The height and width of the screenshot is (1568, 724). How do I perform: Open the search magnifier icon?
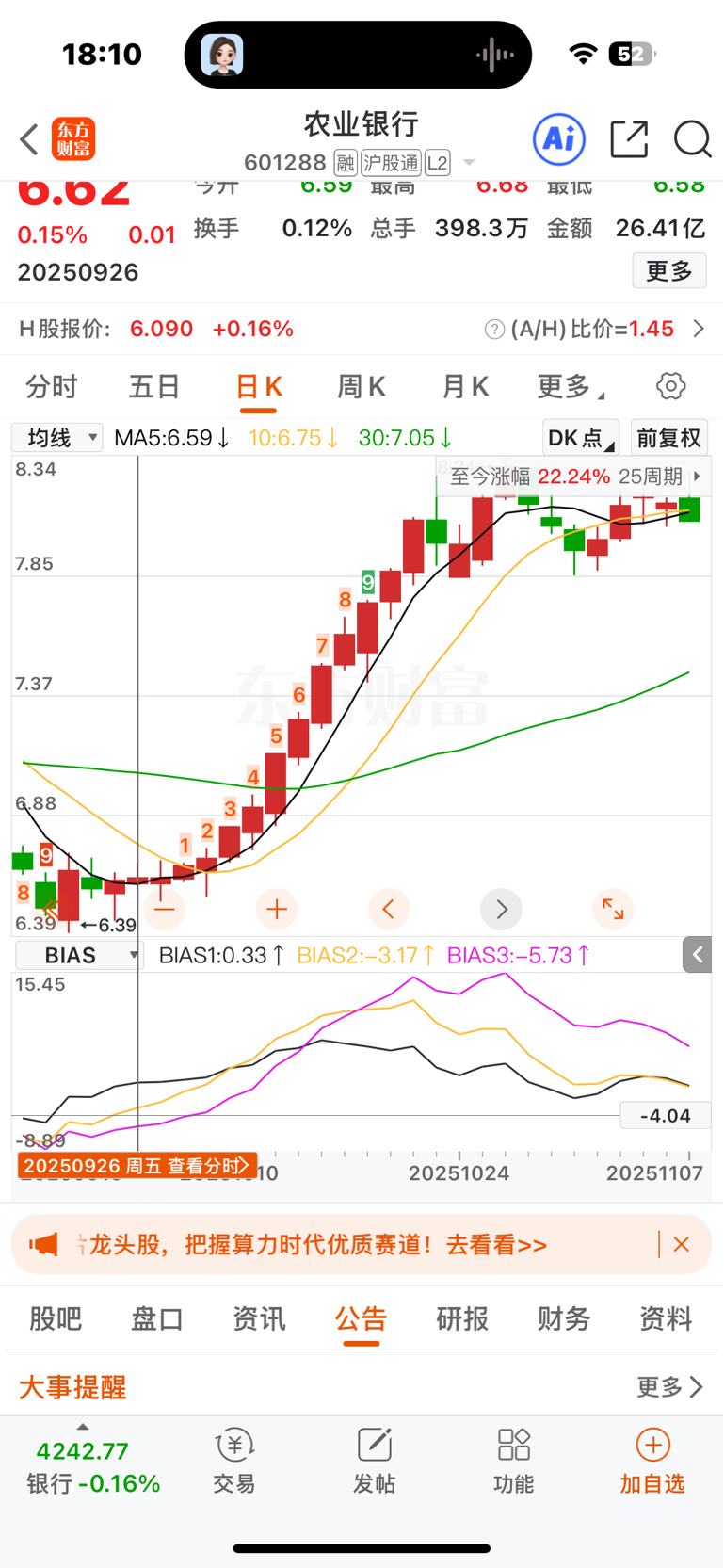pyautogui.click(x=693, y=139)
